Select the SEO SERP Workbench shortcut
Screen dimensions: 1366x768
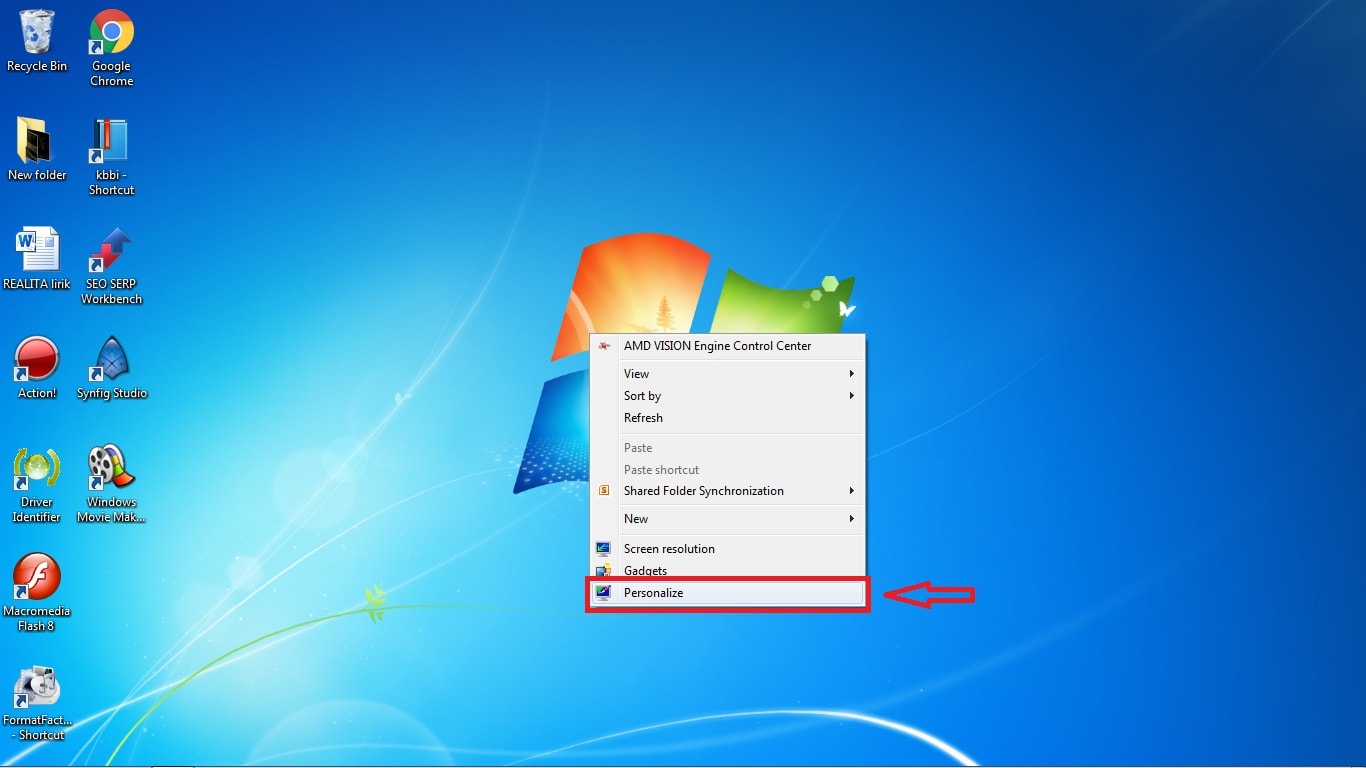tap(112, 266)
